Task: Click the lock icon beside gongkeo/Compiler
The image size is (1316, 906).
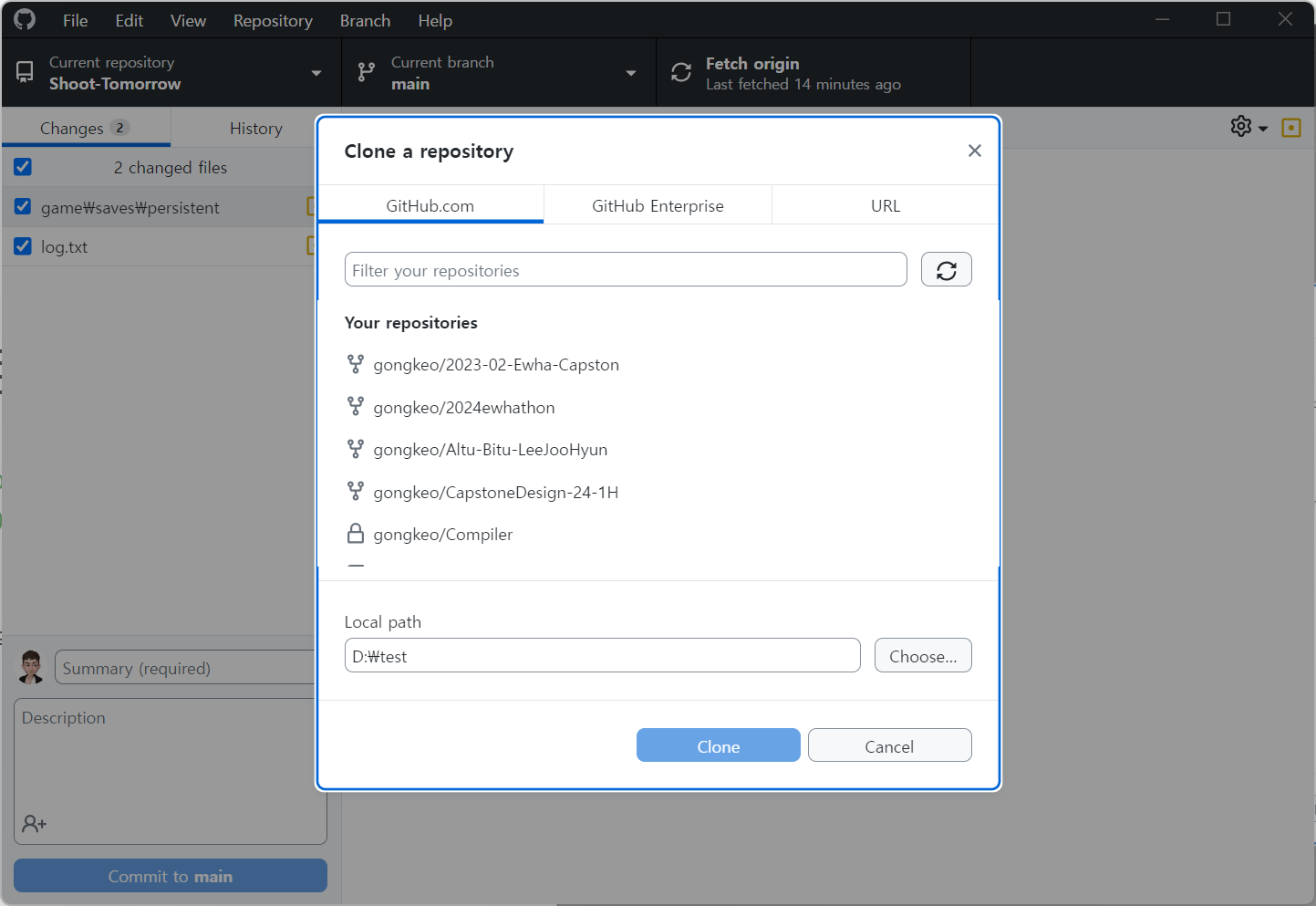Action: point(356,534)
